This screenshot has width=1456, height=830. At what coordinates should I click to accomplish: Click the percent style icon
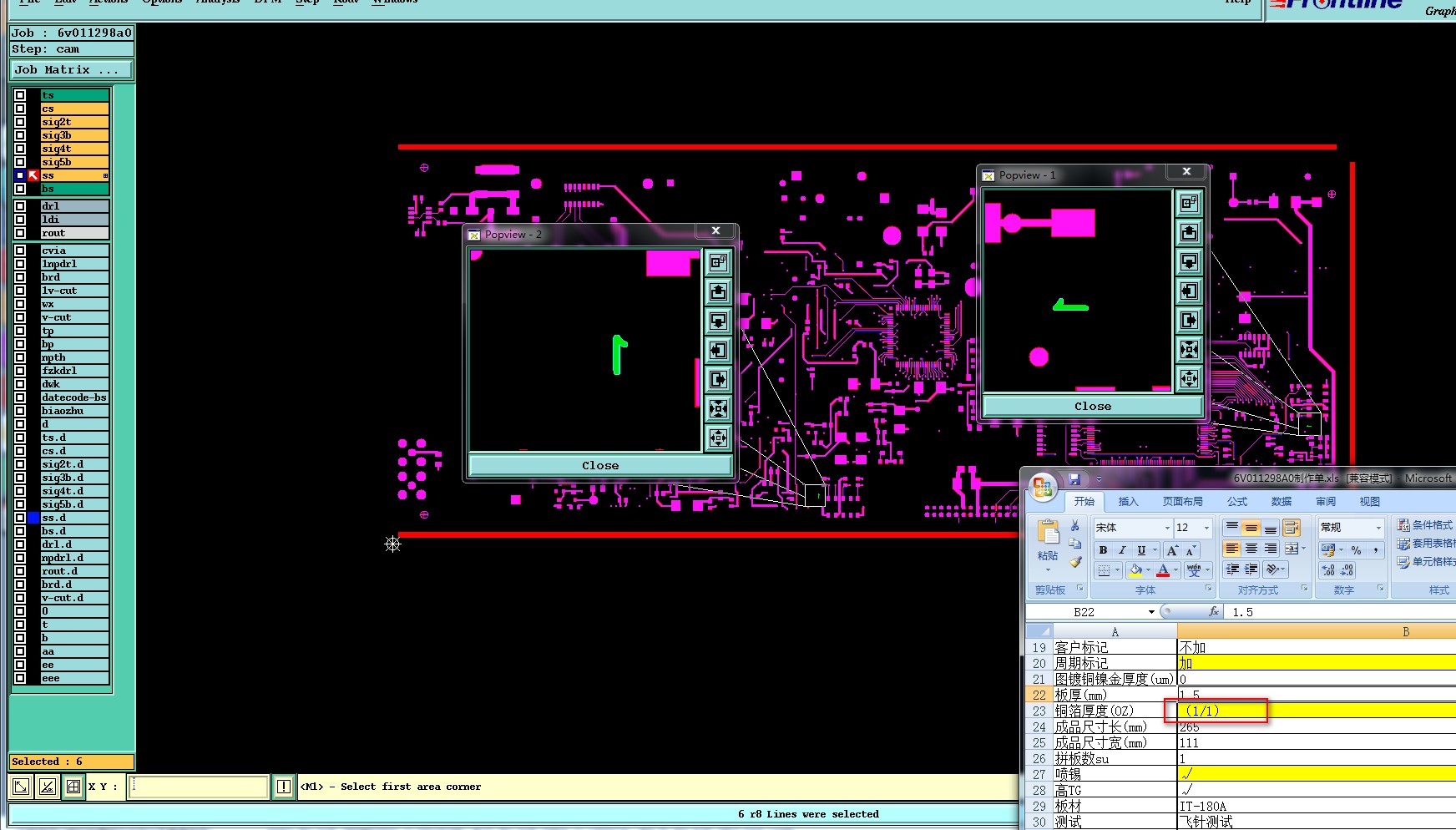click(1356, 550)
